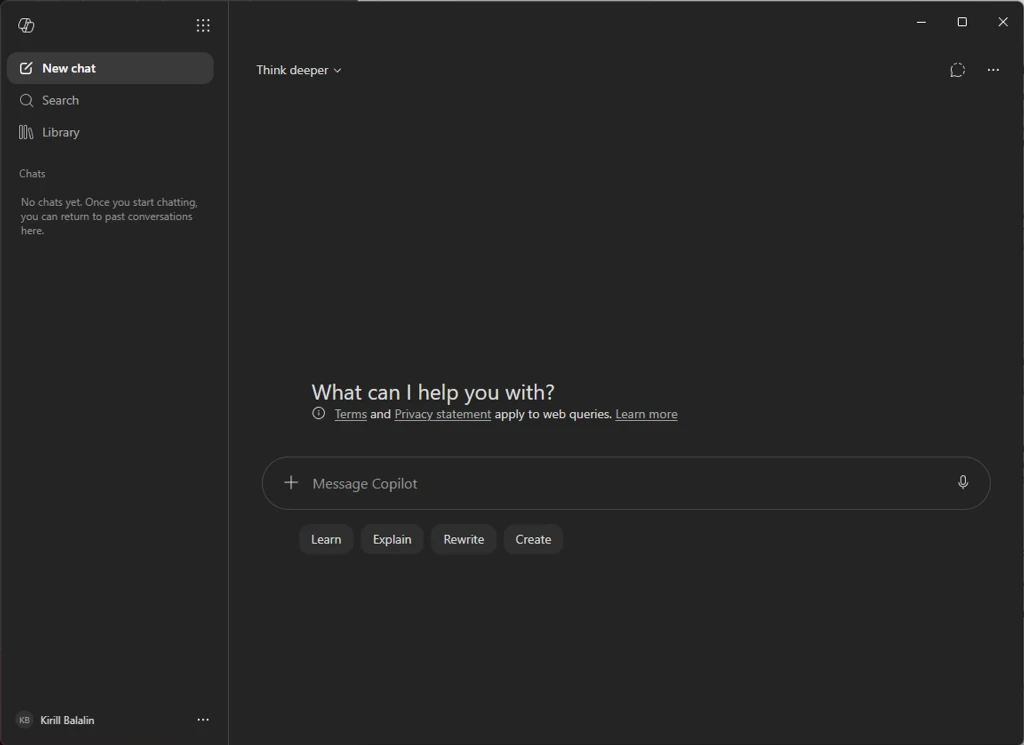Activate the microphone voice input

click(963, 483)
